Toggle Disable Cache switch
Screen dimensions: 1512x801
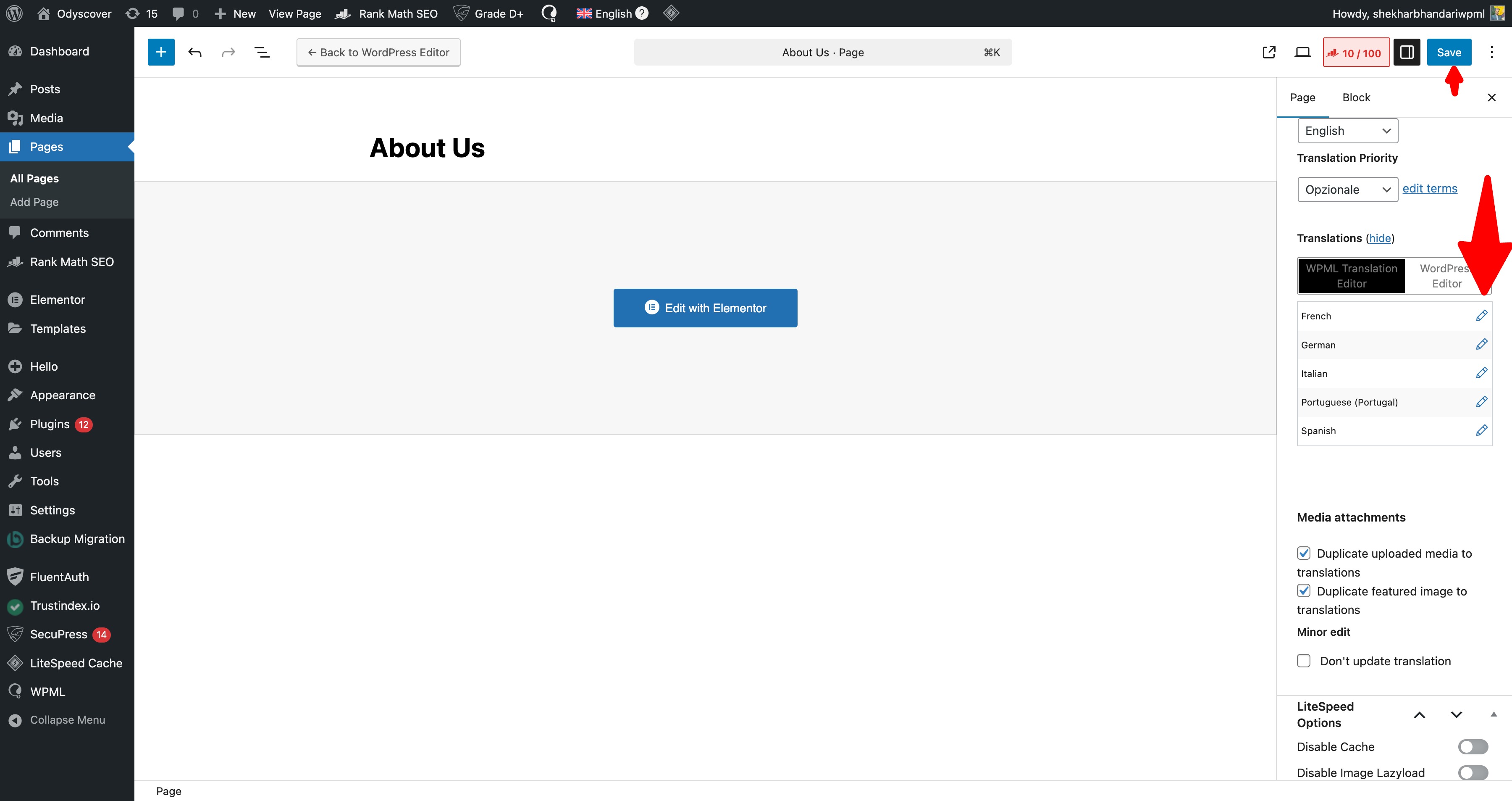(x=1473, y=746)
